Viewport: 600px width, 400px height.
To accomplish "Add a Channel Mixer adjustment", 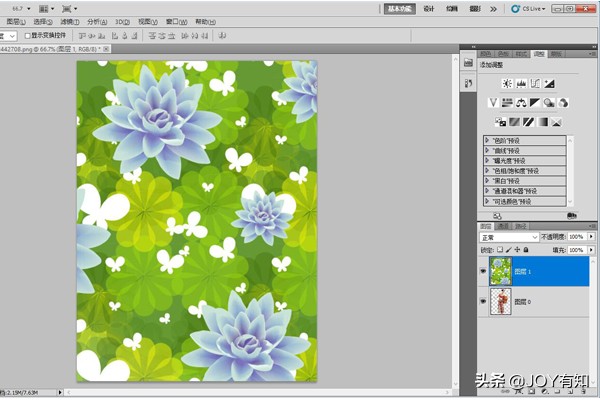I will point(563,103).
